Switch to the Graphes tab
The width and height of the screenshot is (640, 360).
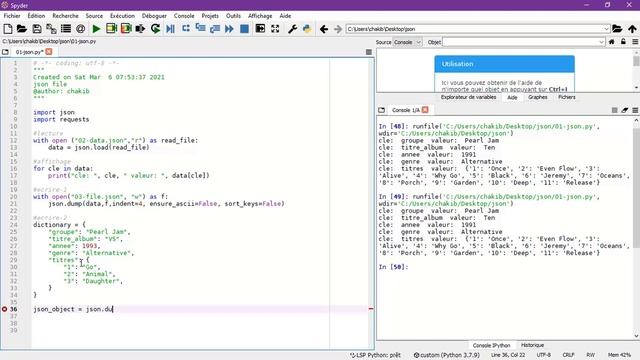tap(538, 97)
